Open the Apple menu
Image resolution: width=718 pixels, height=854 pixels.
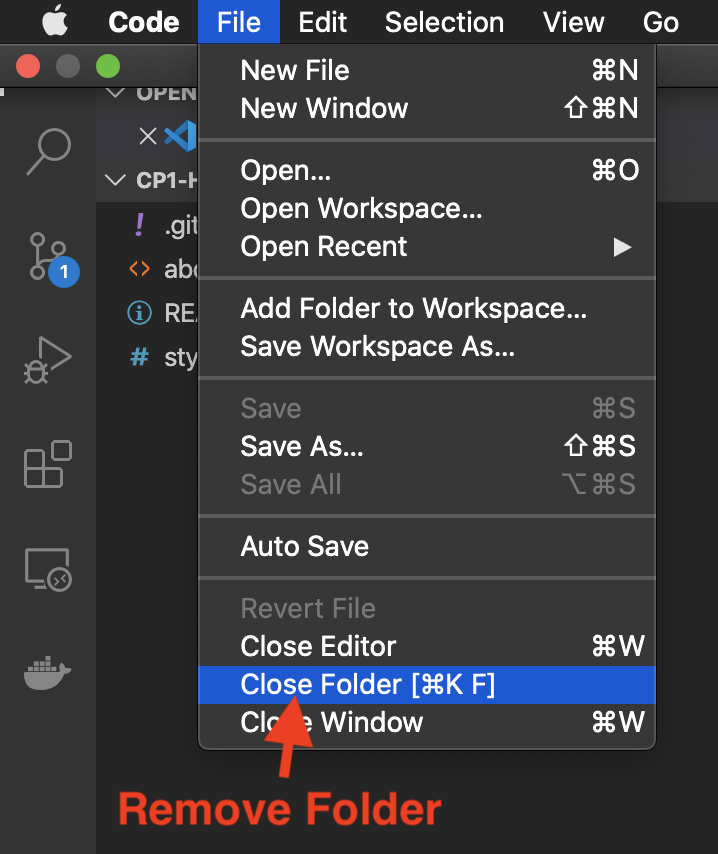coord(55,22)
